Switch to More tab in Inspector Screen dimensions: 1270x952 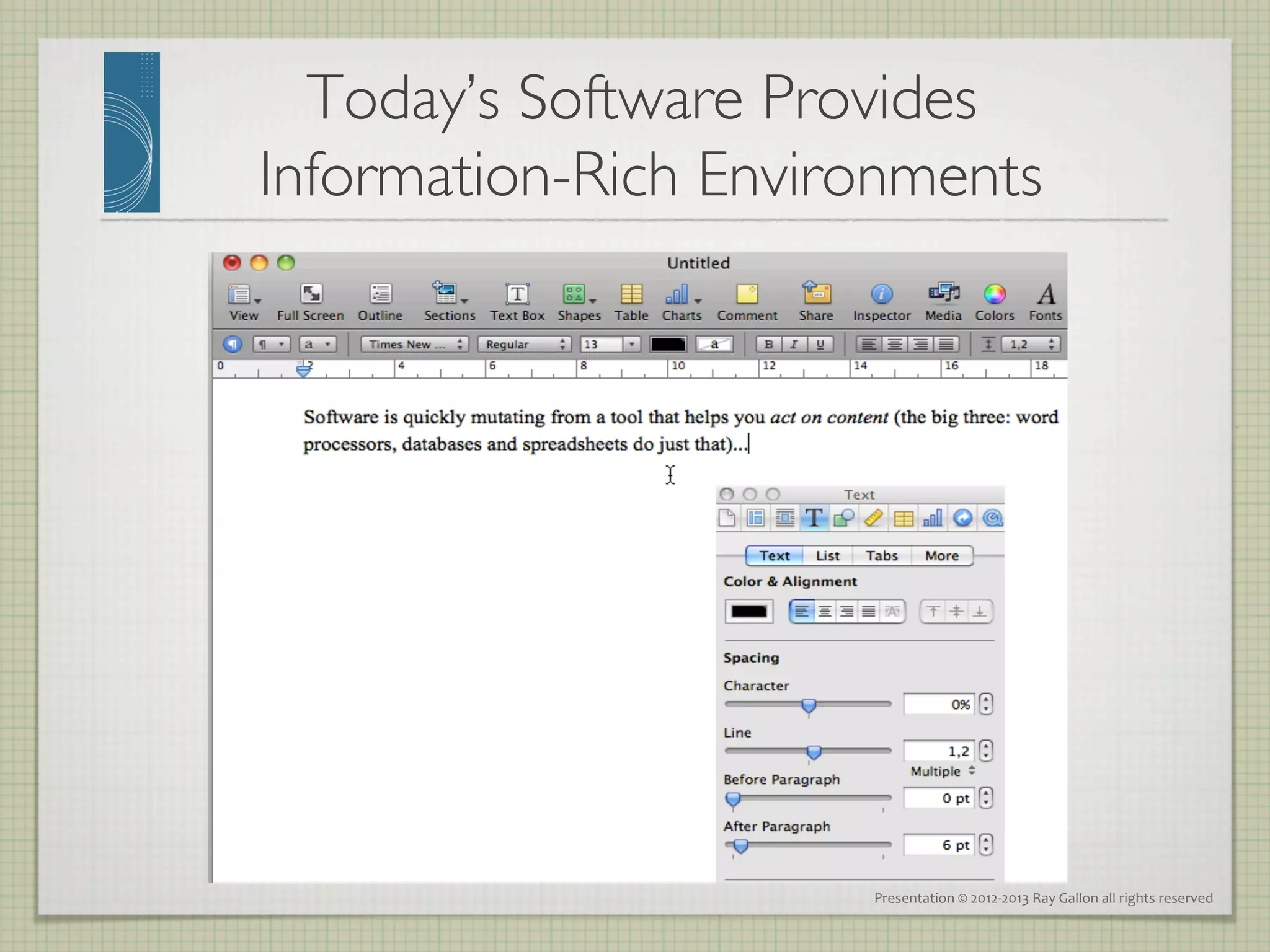(942, 555)
